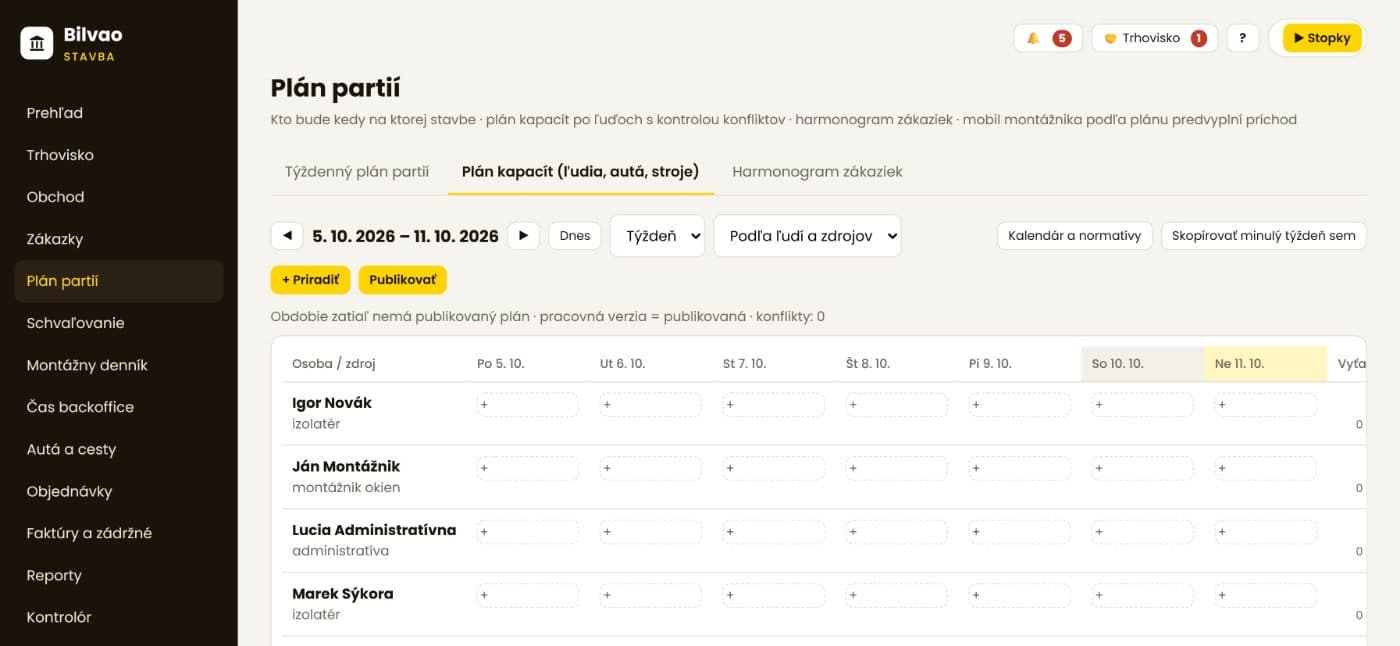This screenshot has height=646, width=1400.
Task: Click the Dnes button
Action: coord(575,236)
